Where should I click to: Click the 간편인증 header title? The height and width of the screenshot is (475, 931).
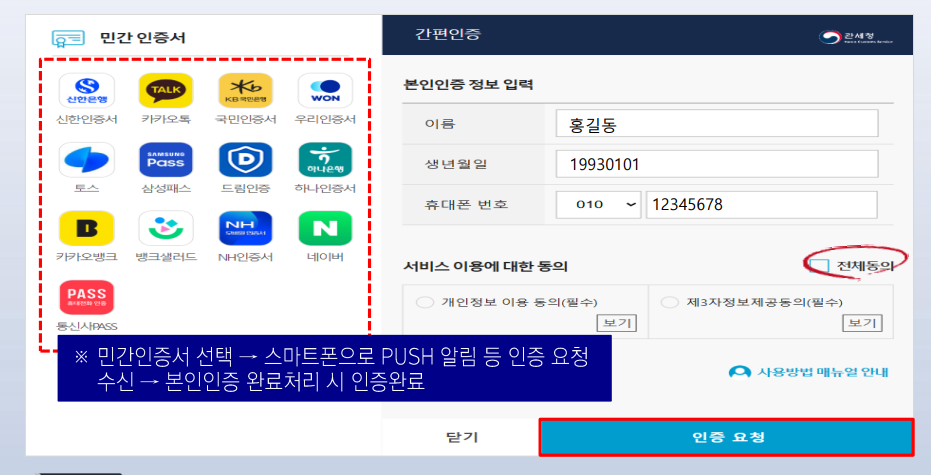point(447,34)
